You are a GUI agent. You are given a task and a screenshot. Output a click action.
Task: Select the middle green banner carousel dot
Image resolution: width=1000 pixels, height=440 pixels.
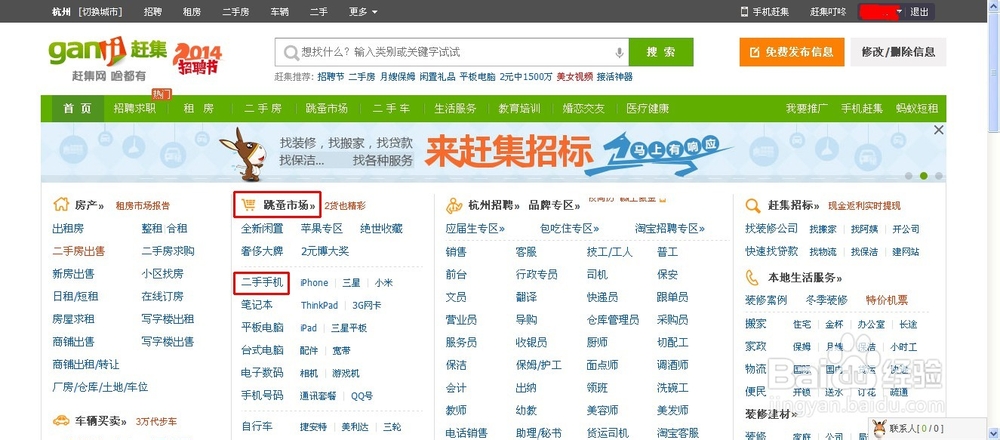923,175
